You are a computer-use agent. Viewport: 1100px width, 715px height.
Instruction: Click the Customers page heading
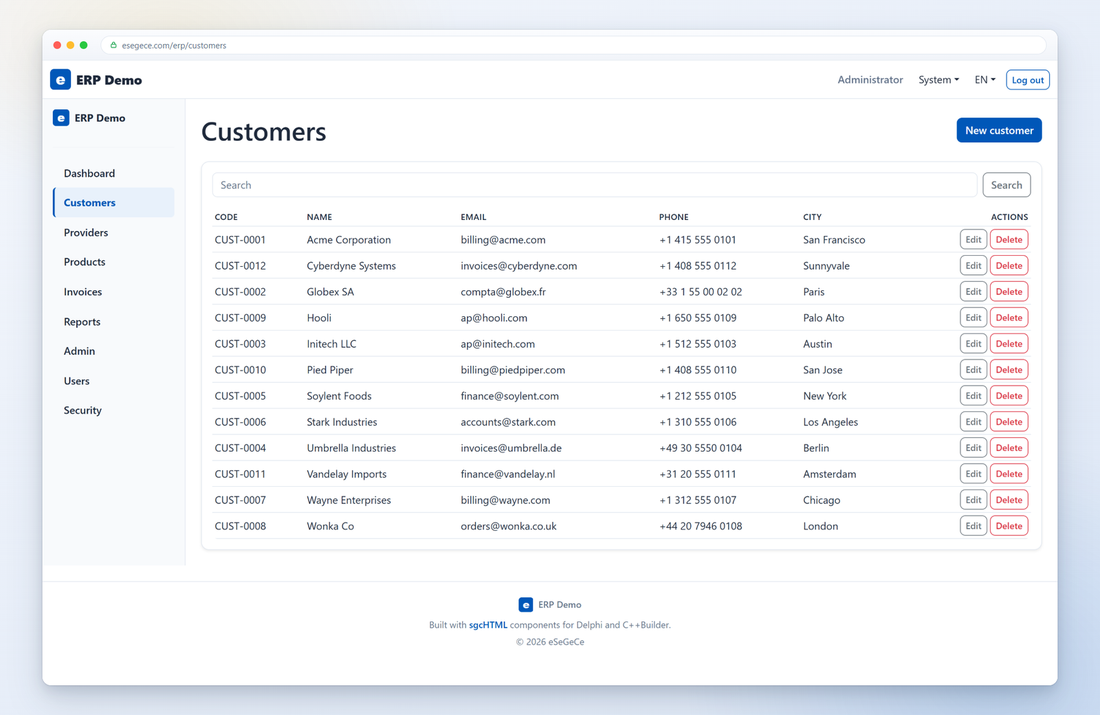(264, 132)
